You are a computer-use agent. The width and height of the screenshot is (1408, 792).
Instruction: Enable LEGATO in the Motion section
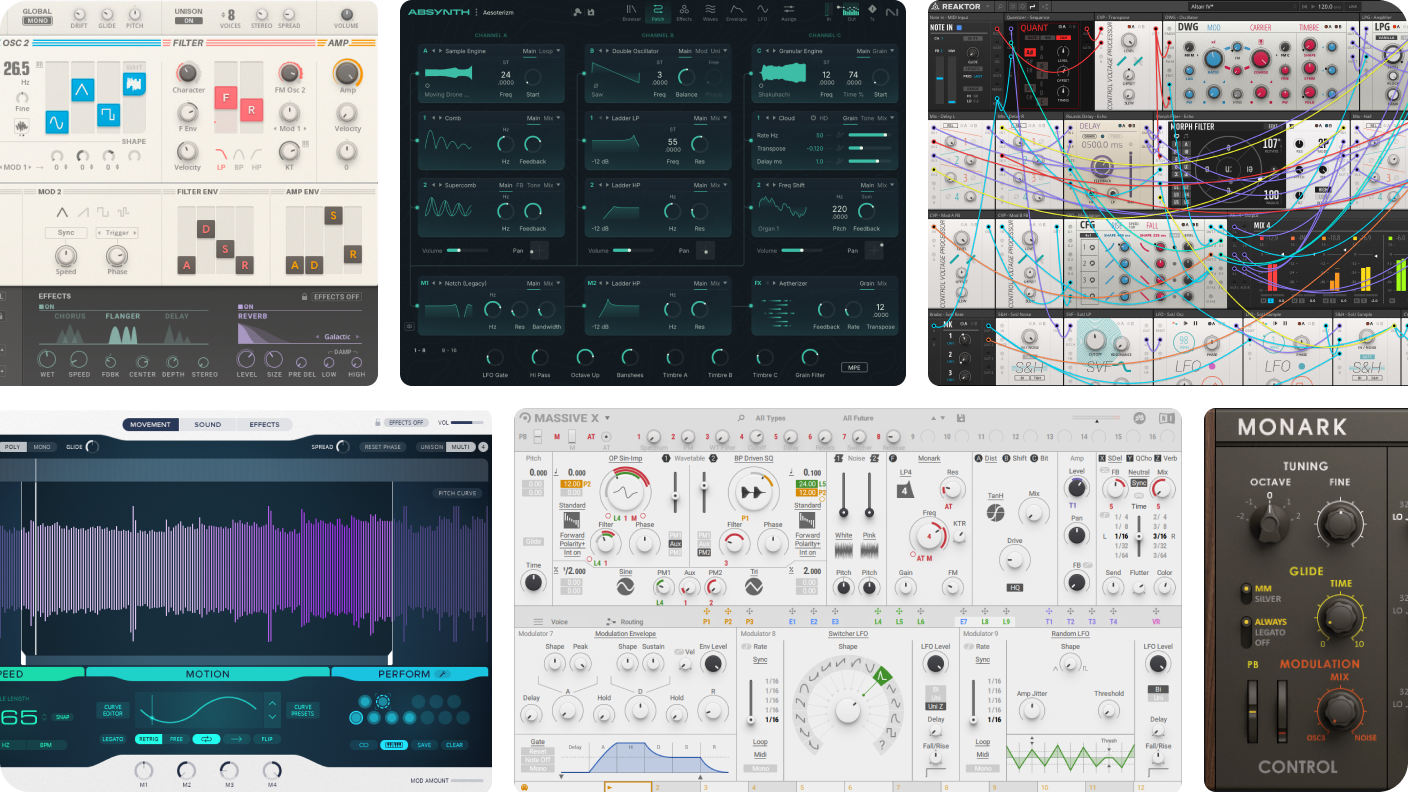112,739
